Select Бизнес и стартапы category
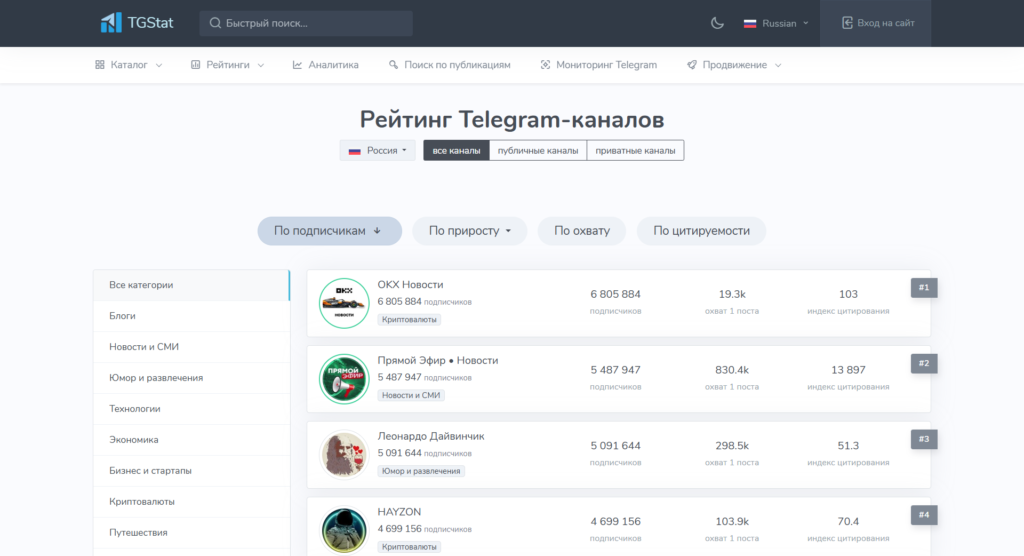 coord(191,470)
